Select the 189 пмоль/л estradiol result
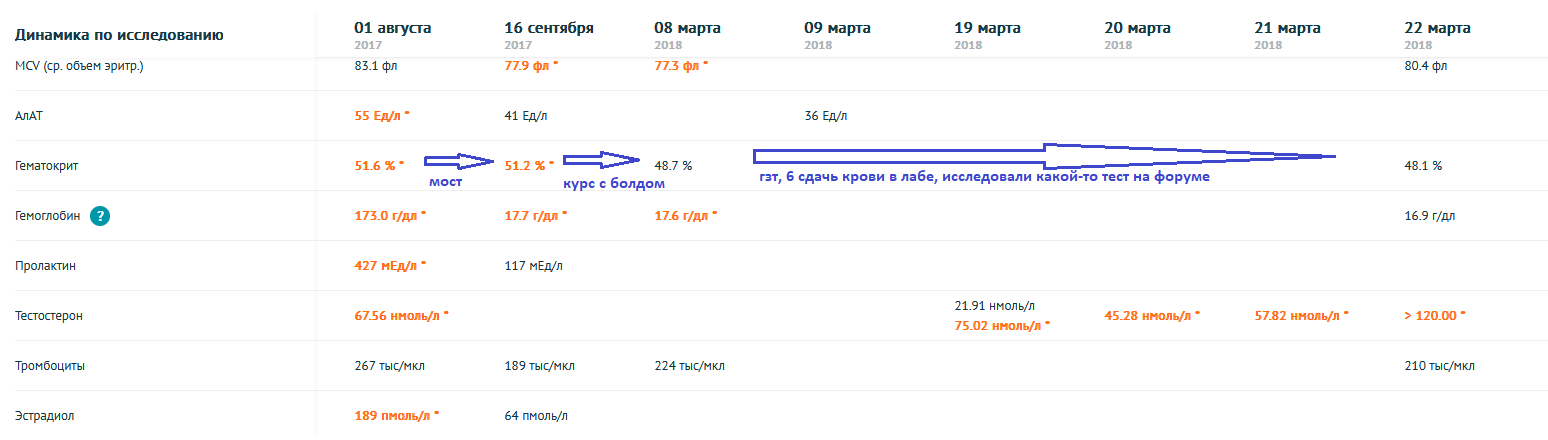The image size is (1548, 440). [x=392, y=416]
